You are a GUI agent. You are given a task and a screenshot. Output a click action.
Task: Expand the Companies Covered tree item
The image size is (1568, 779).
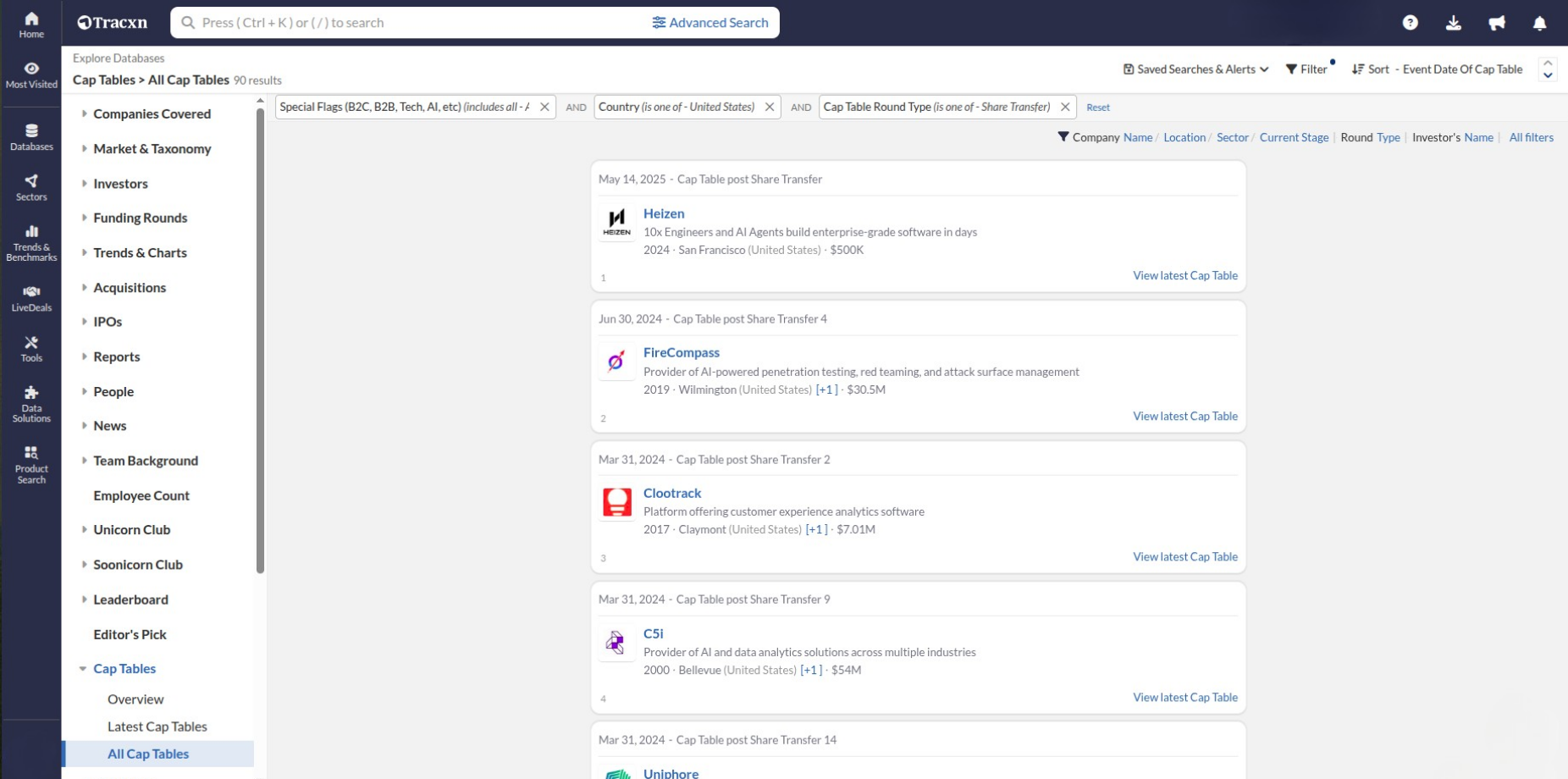coord(84,113)
